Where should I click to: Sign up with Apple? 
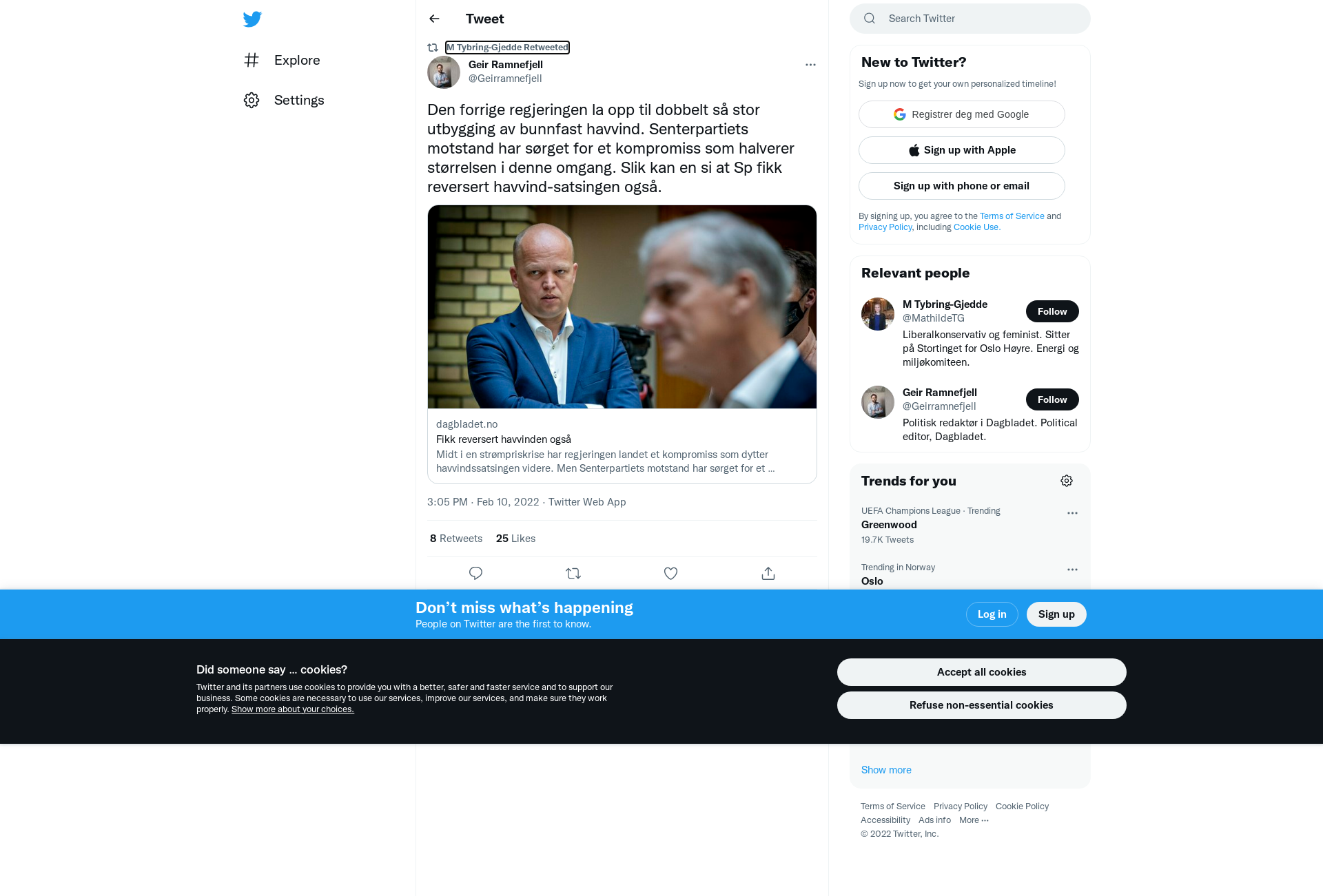[x=961, y=150]
